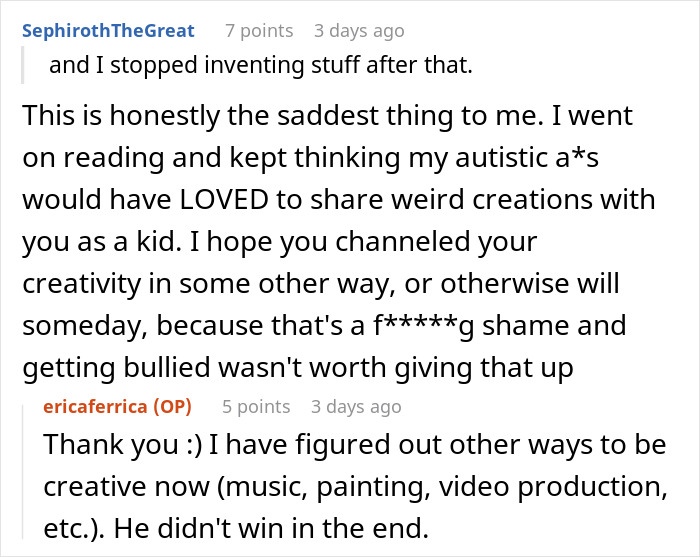The width and height of the screenshot is (700, 557).
Task: Click the 5 points score on the reply
Action: pyautogui.click(x=256, y=406)
